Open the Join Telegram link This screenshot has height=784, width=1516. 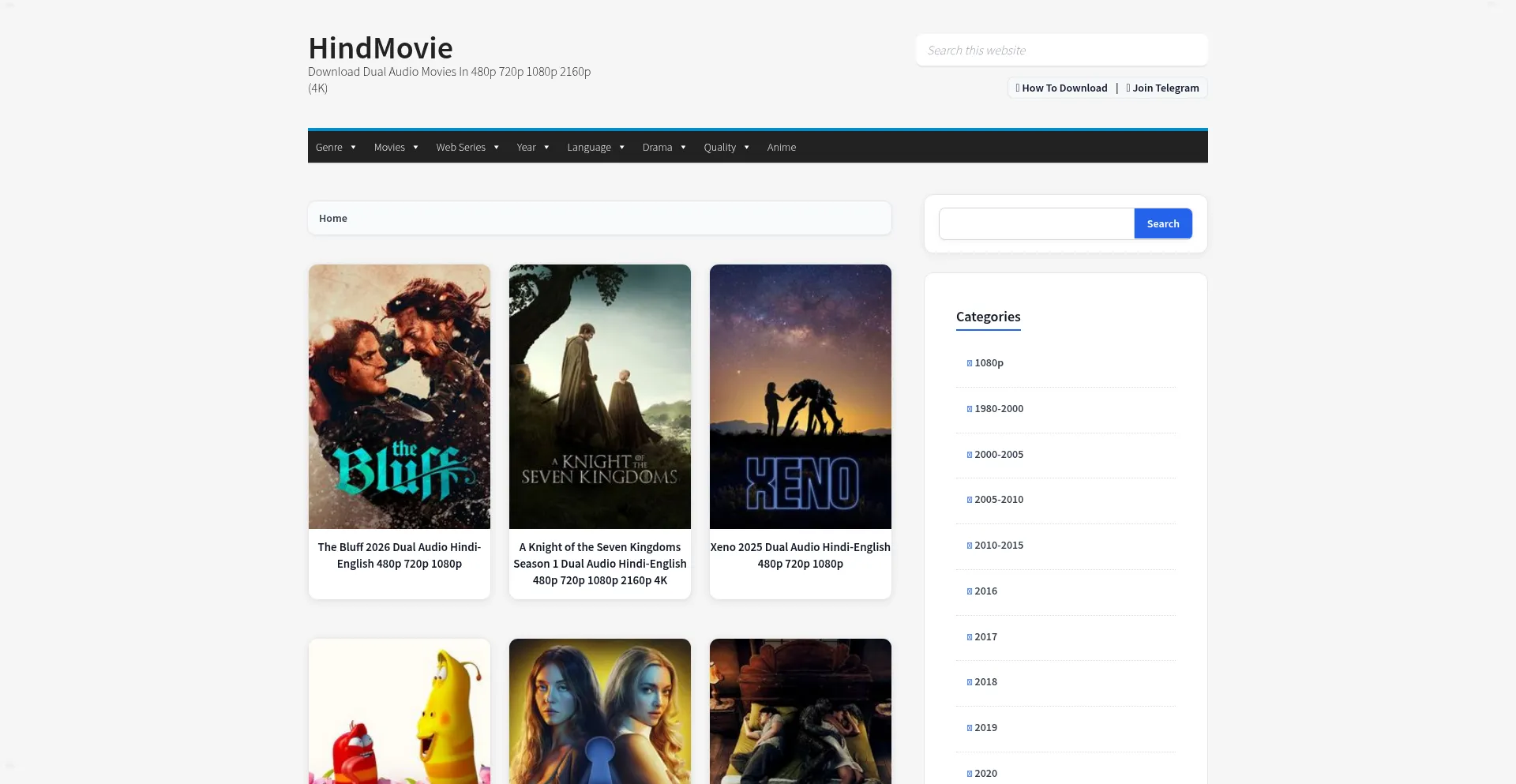click(1162, 88)
